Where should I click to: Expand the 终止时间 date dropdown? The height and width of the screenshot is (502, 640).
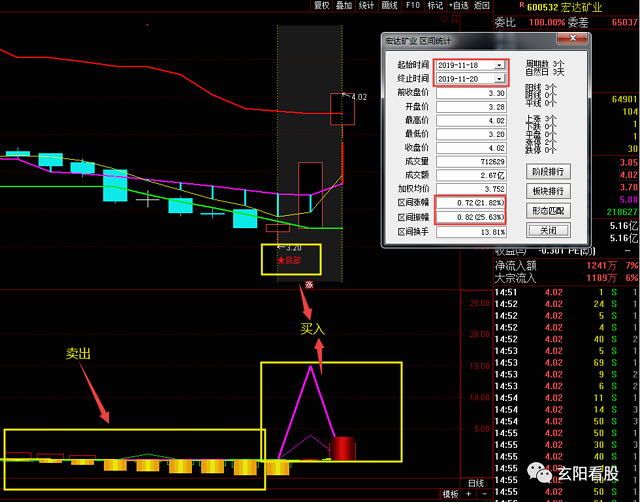pos(499,79)
